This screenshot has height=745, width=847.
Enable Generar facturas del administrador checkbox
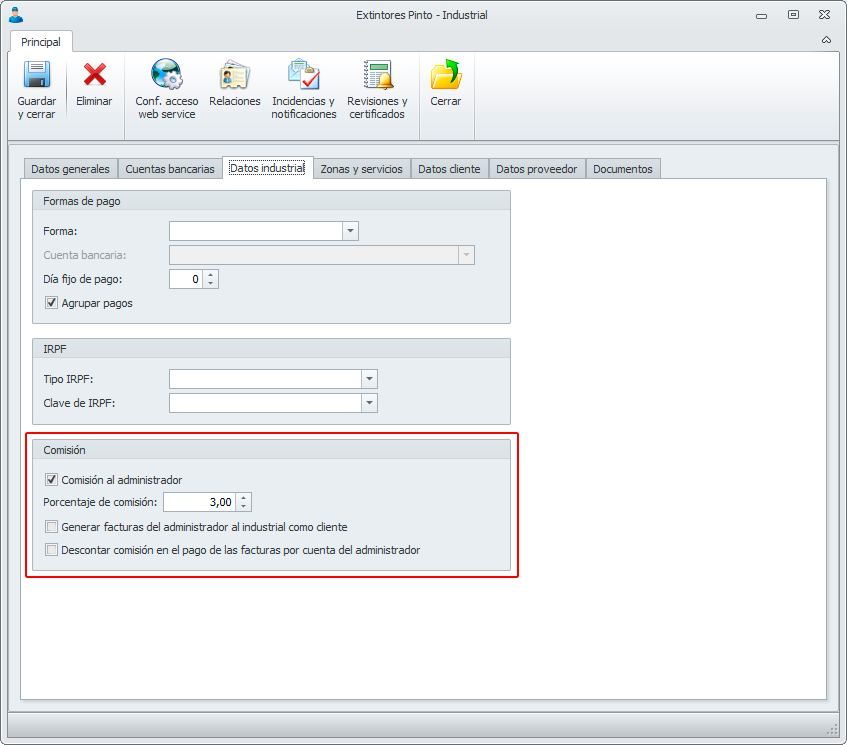pos(51,526)
